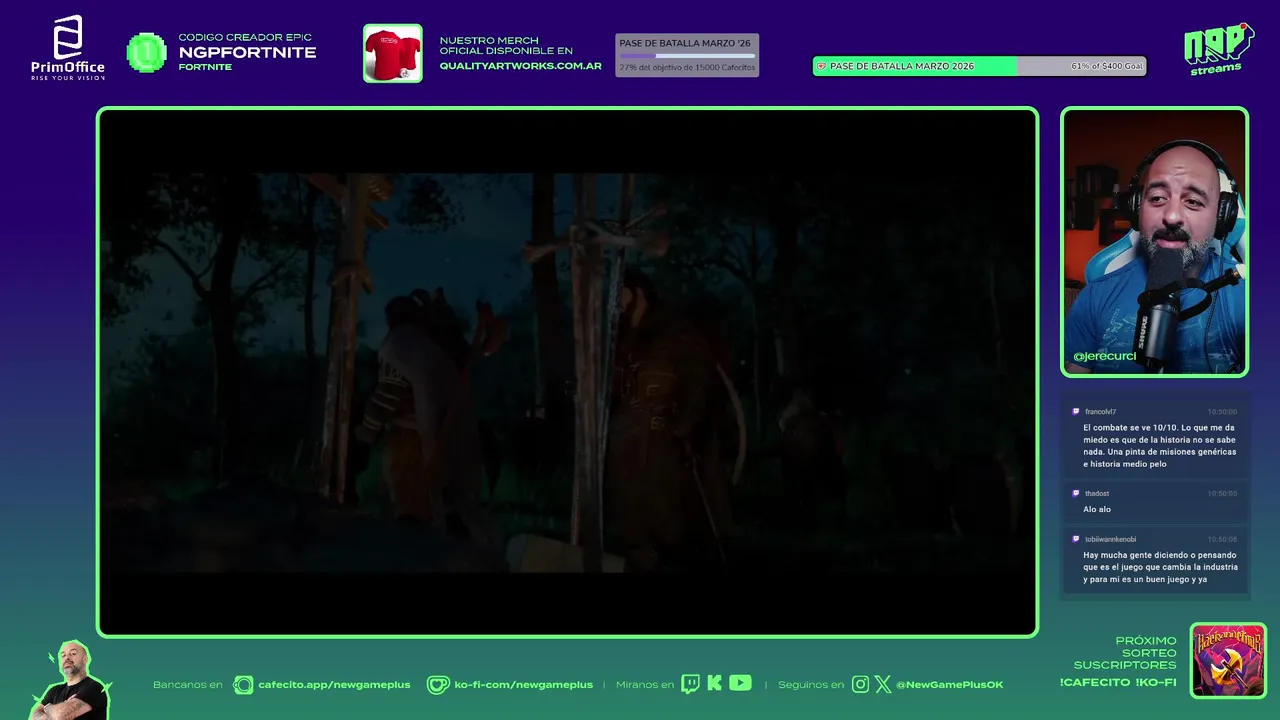Click the 'Bancanos en' label

pyautogui.click(x=187, y=685)
